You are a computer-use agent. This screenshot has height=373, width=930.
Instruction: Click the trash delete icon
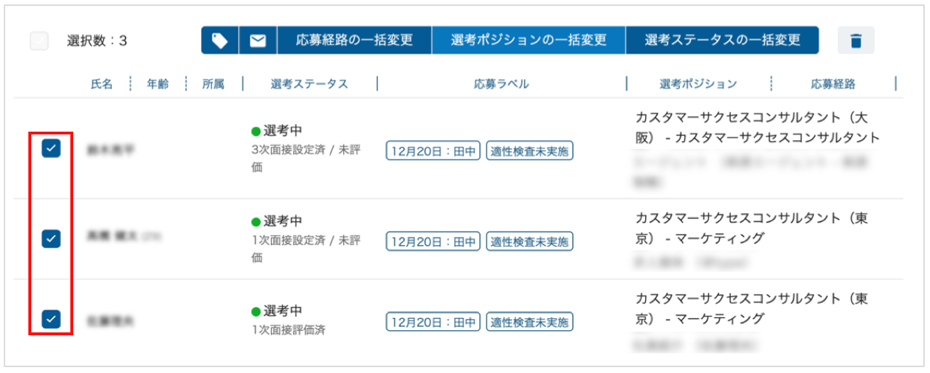856,40
